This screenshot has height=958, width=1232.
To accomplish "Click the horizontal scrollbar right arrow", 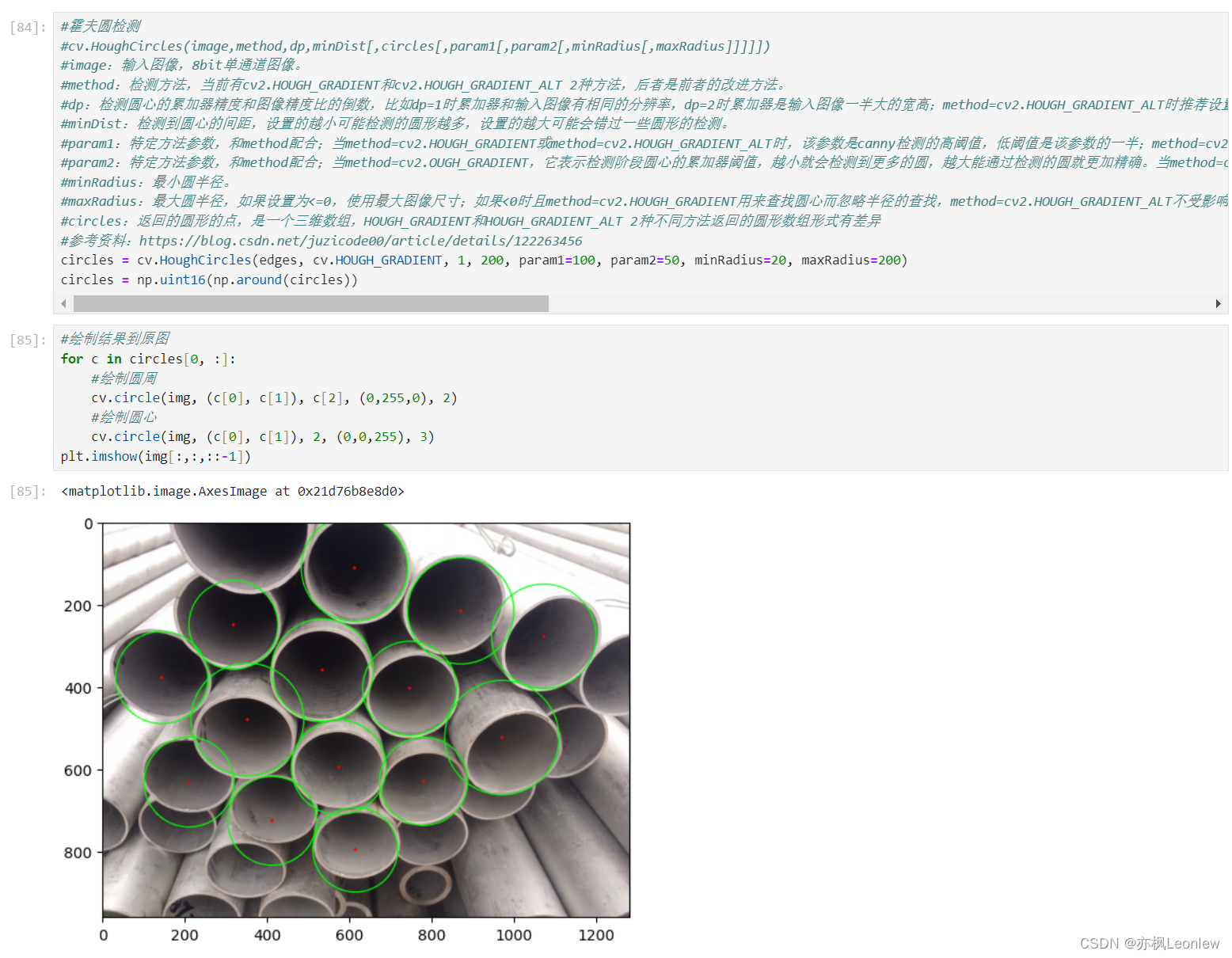I will point(1218,304).
